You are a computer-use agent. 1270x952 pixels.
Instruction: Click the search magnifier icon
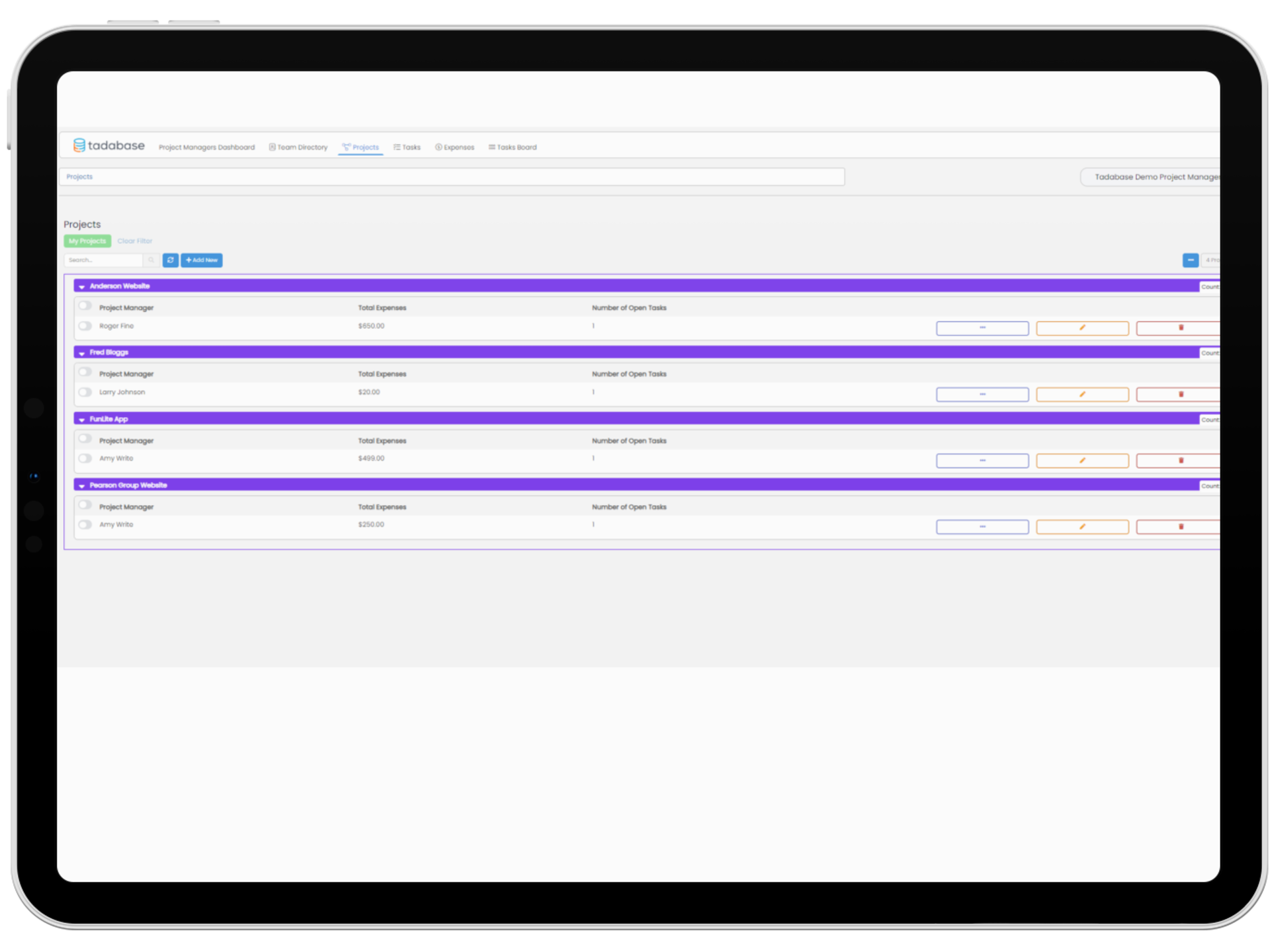pyautogui.click(x=151, y=260)
